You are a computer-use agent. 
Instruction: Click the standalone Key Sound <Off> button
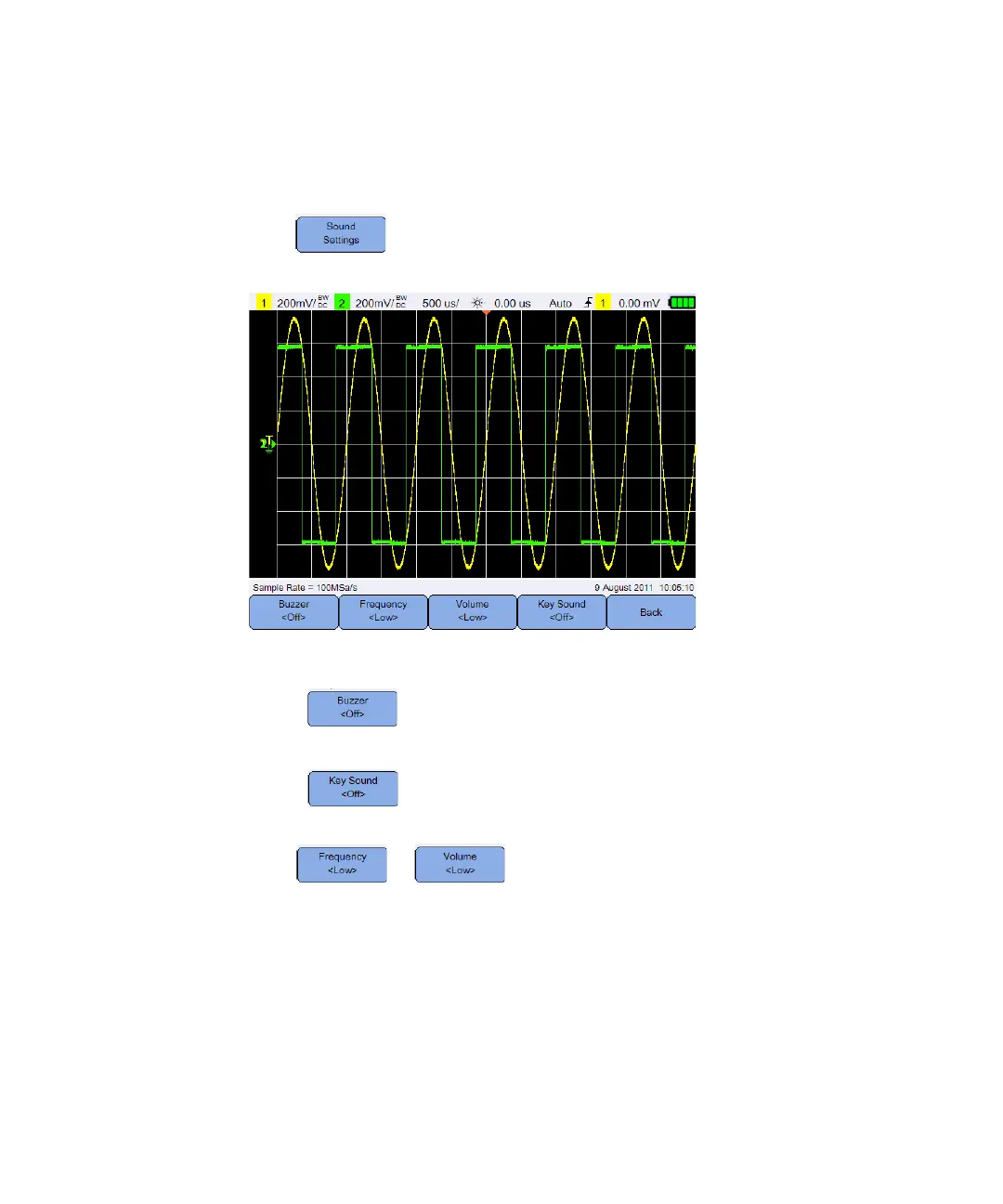pos(353,788)
